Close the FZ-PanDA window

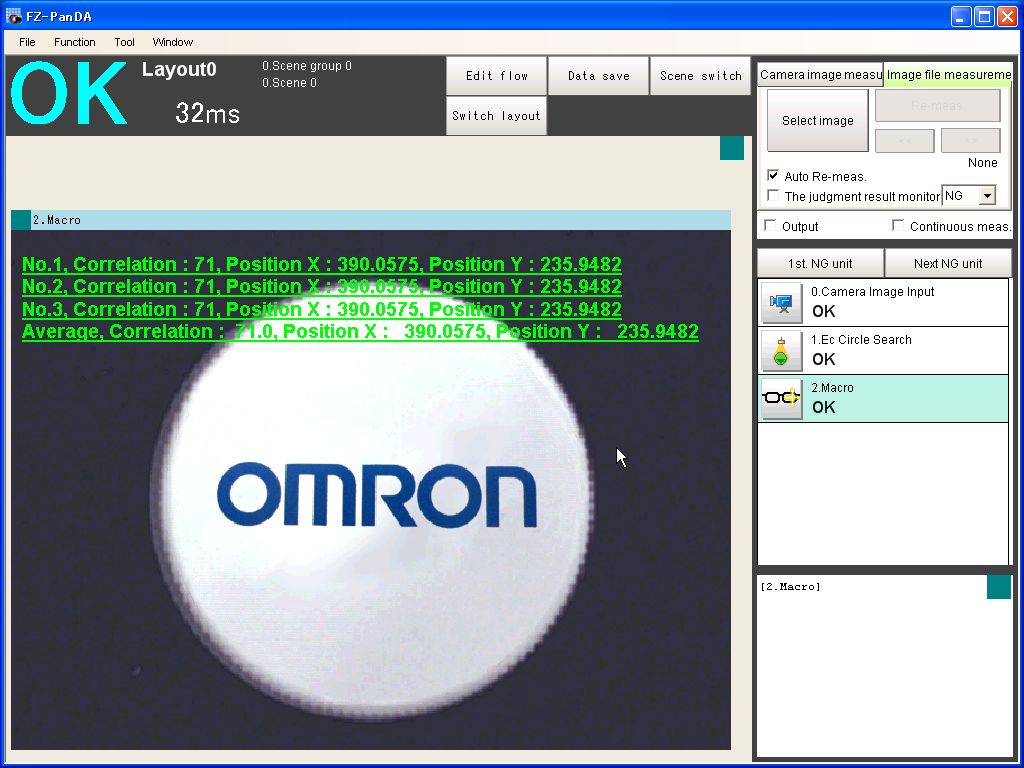click(x=1007, y=16)
